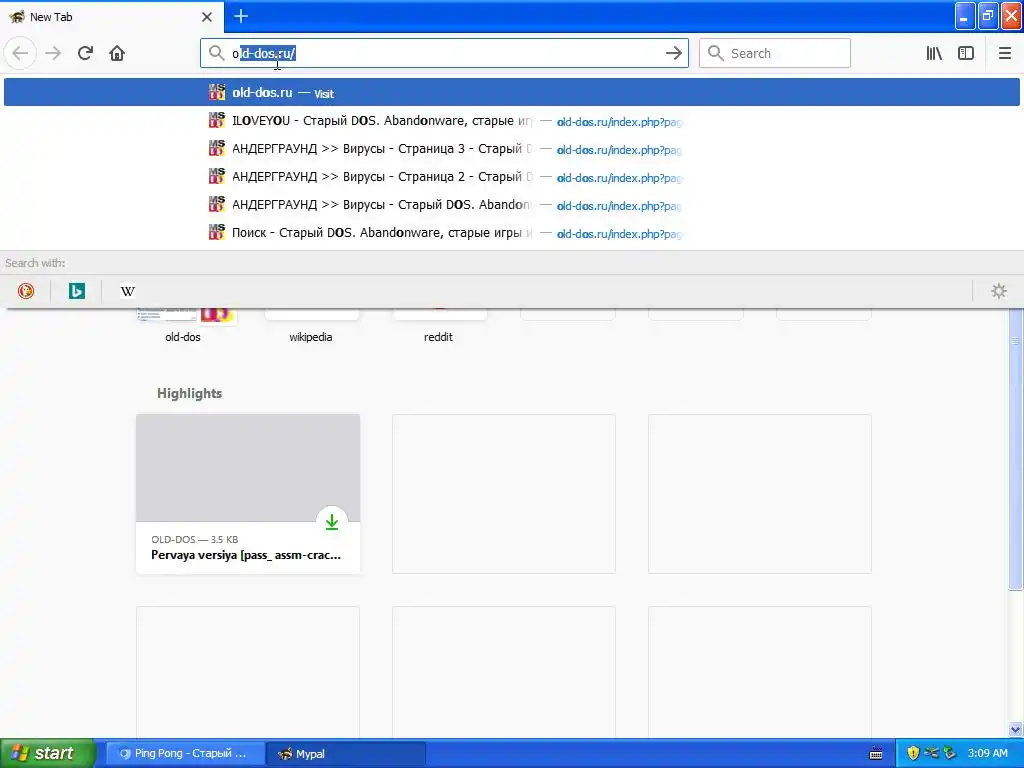
Task: Pick АНДЕРГРАУНД Вирусы Страница 3 suggestion
Action: click(511, 149)
